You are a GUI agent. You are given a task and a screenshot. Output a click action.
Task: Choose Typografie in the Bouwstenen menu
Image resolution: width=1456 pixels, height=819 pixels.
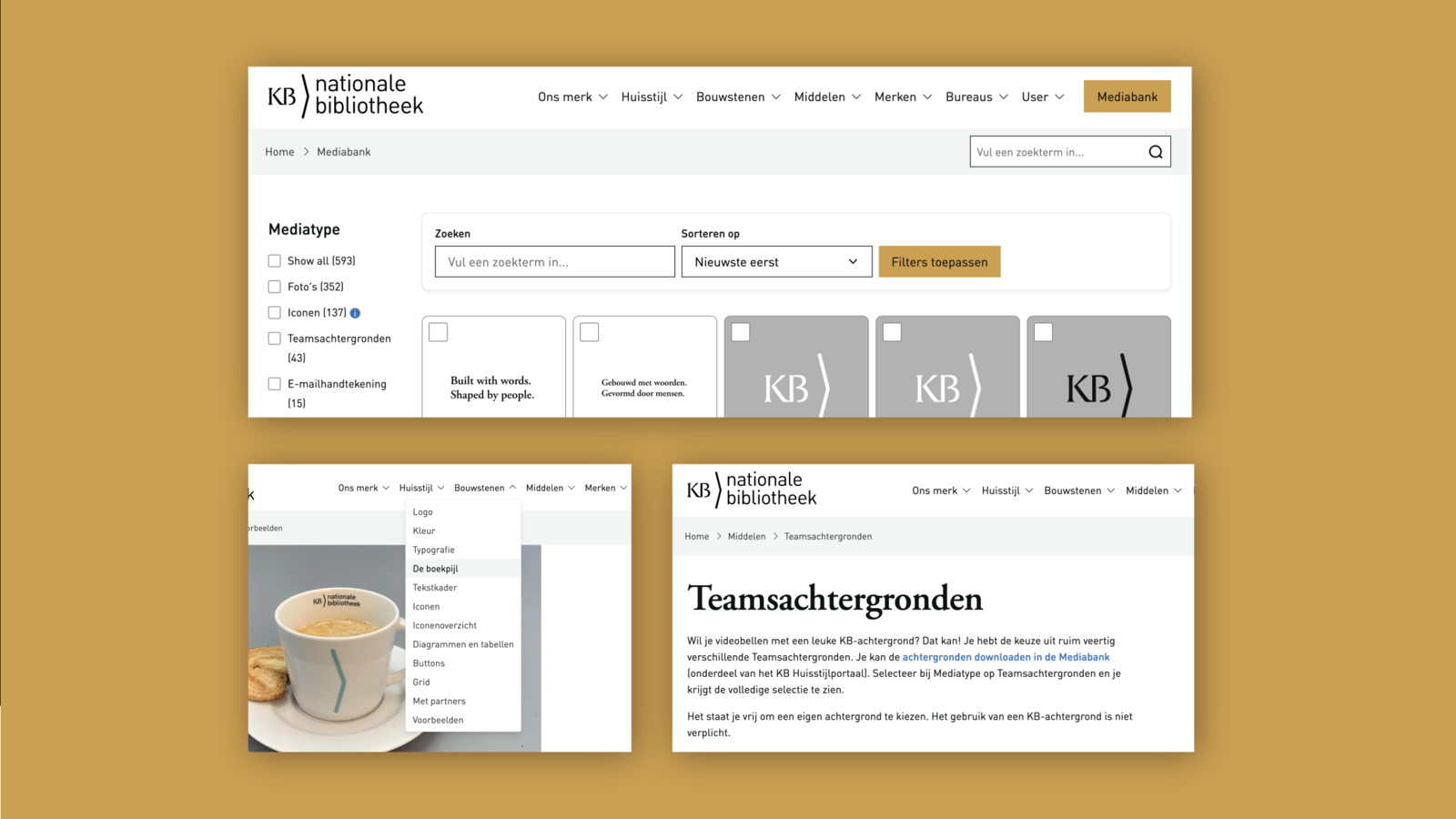pyautogui.click(x=433, y=549)
